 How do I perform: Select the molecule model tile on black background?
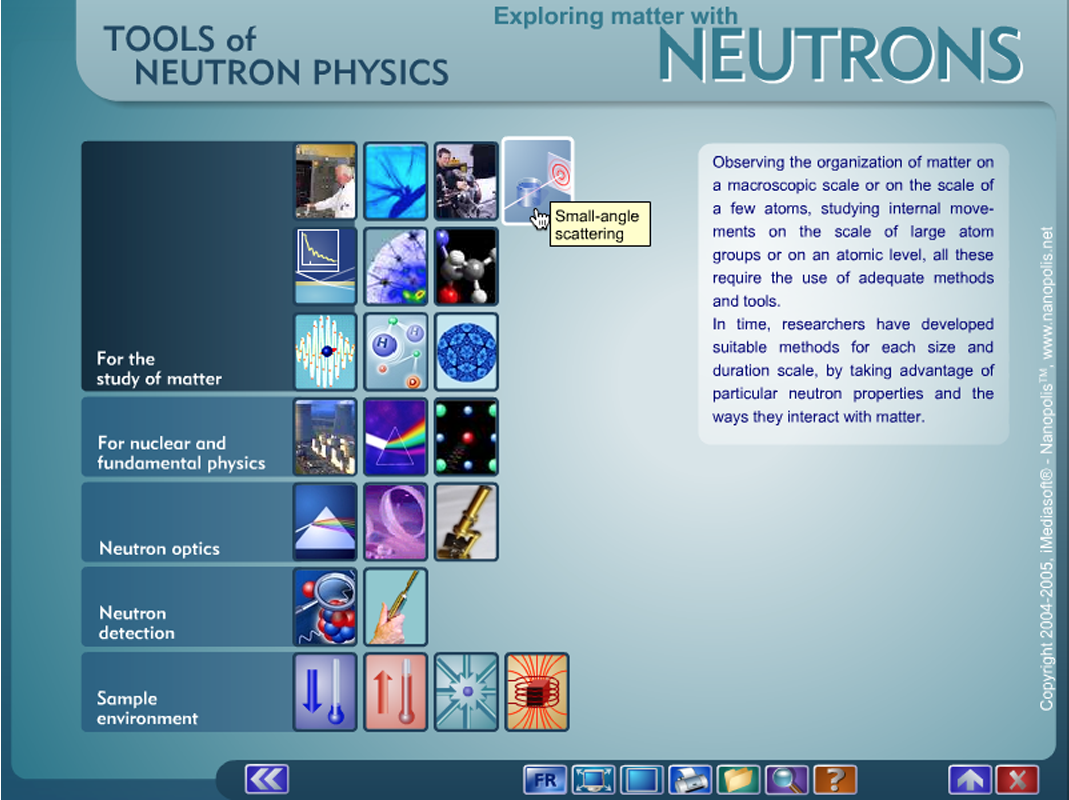pos(466,266)
